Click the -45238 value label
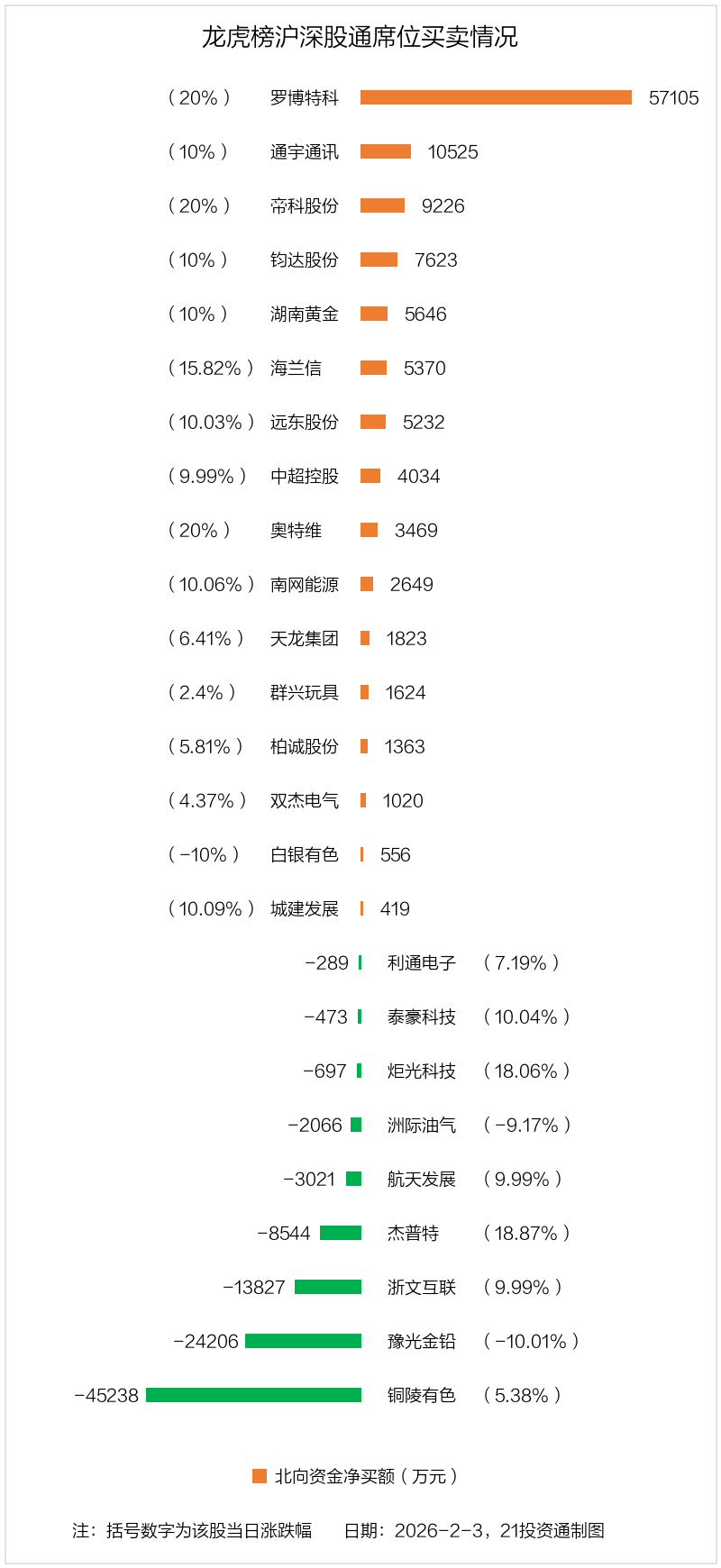 coord(106,1395)
